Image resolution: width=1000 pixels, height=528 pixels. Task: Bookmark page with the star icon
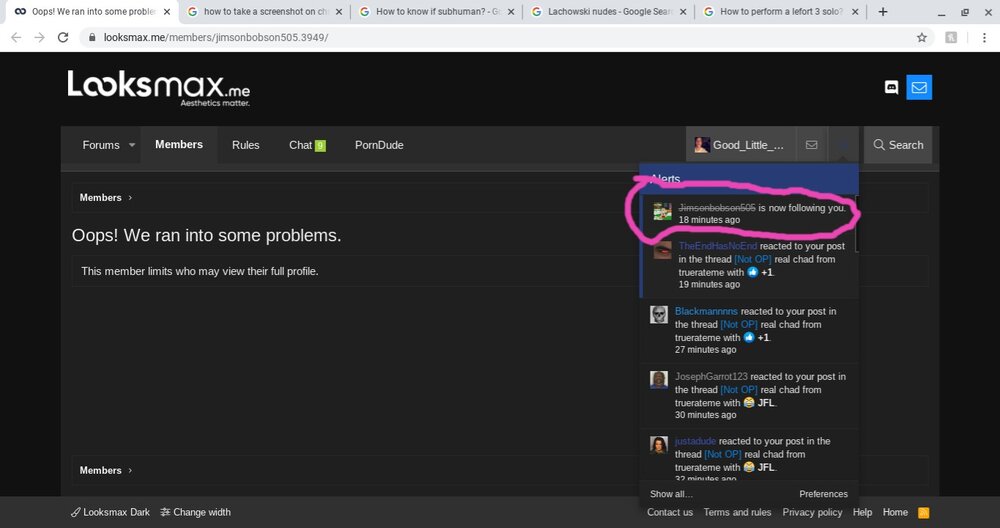[x=922, y=38]
